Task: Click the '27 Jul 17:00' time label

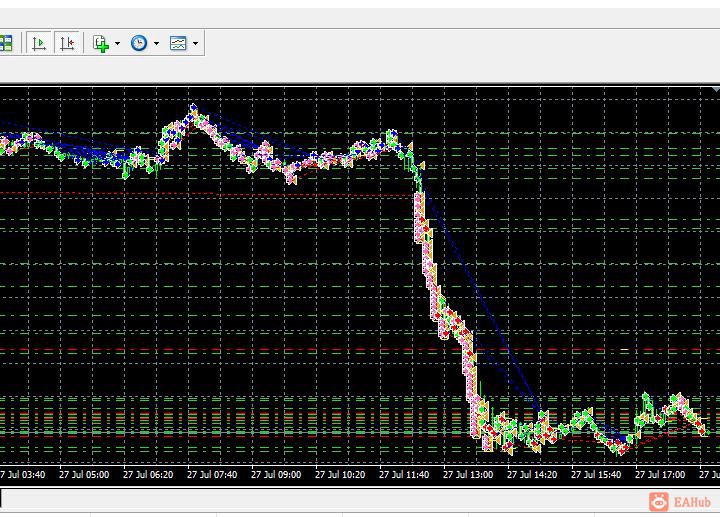Action: click(660, 475)
